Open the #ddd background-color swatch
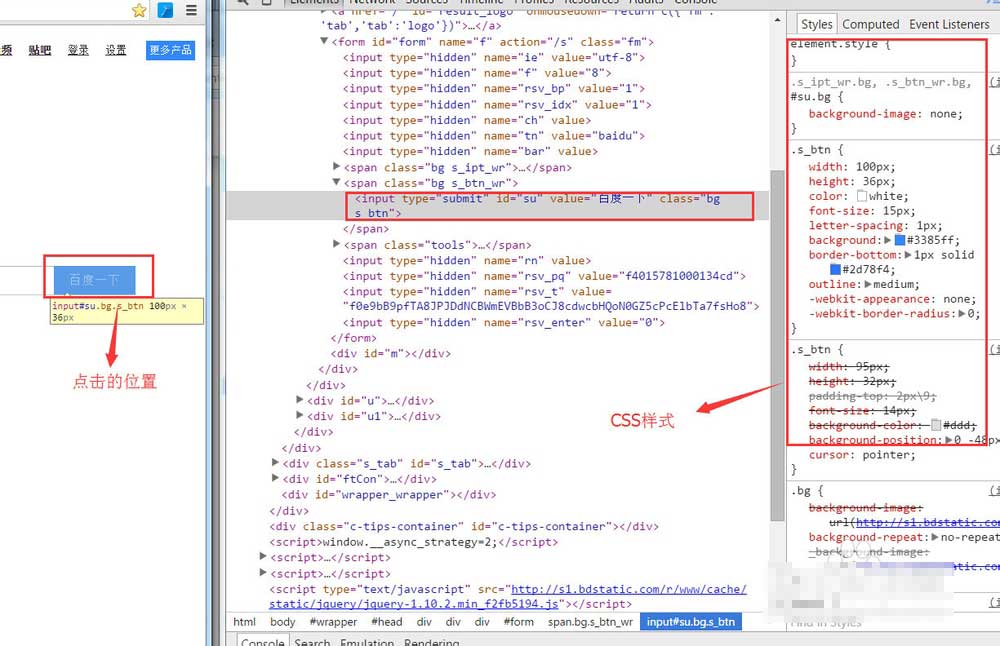1000x646 pixels. [936, 425]
